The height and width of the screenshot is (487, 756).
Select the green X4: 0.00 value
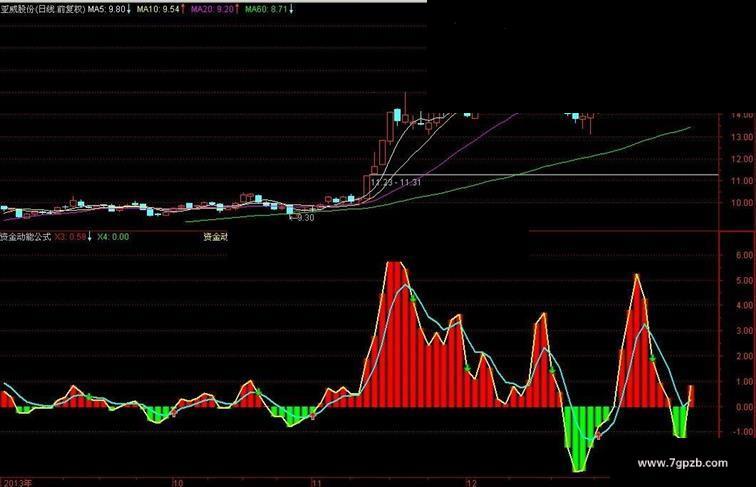(x=113, y=237)
